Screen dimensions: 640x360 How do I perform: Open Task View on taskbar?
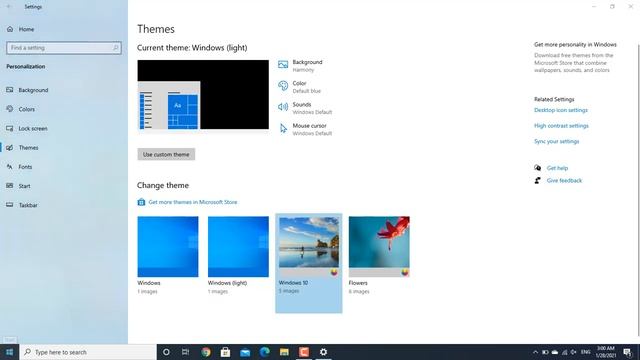tap(185, 352)
